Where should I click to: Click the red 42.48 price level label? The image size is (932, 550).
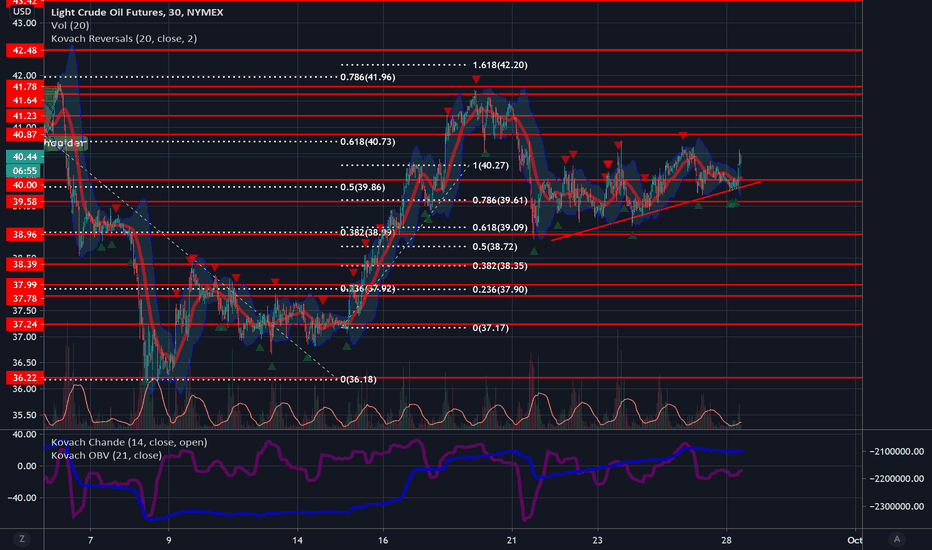(x=25, y=51)
